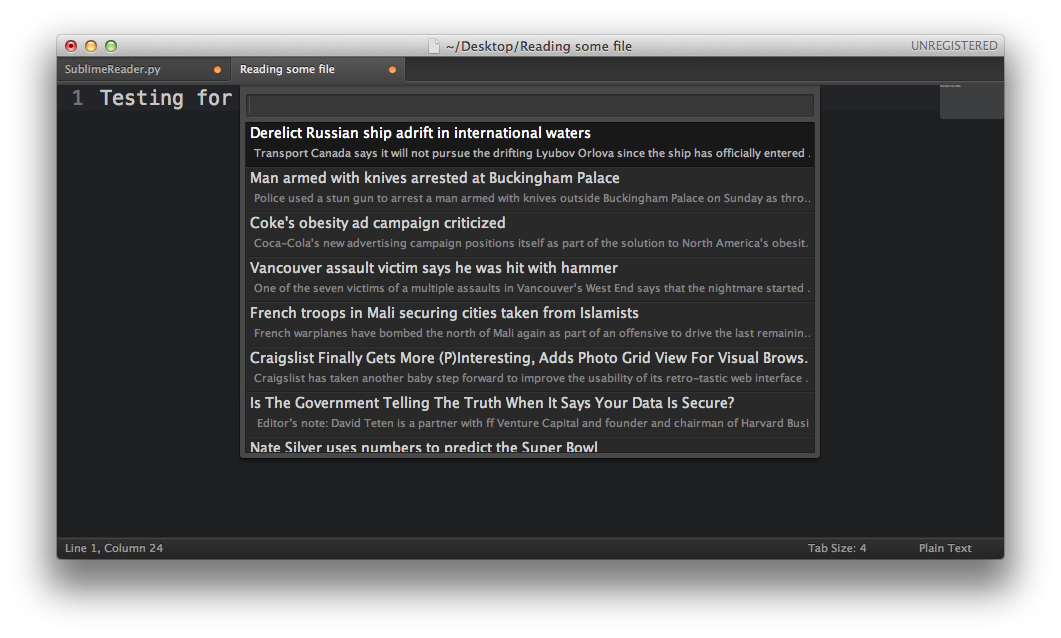Click the unsaved dot on SublimeReader.py tab

coord(217,70)
